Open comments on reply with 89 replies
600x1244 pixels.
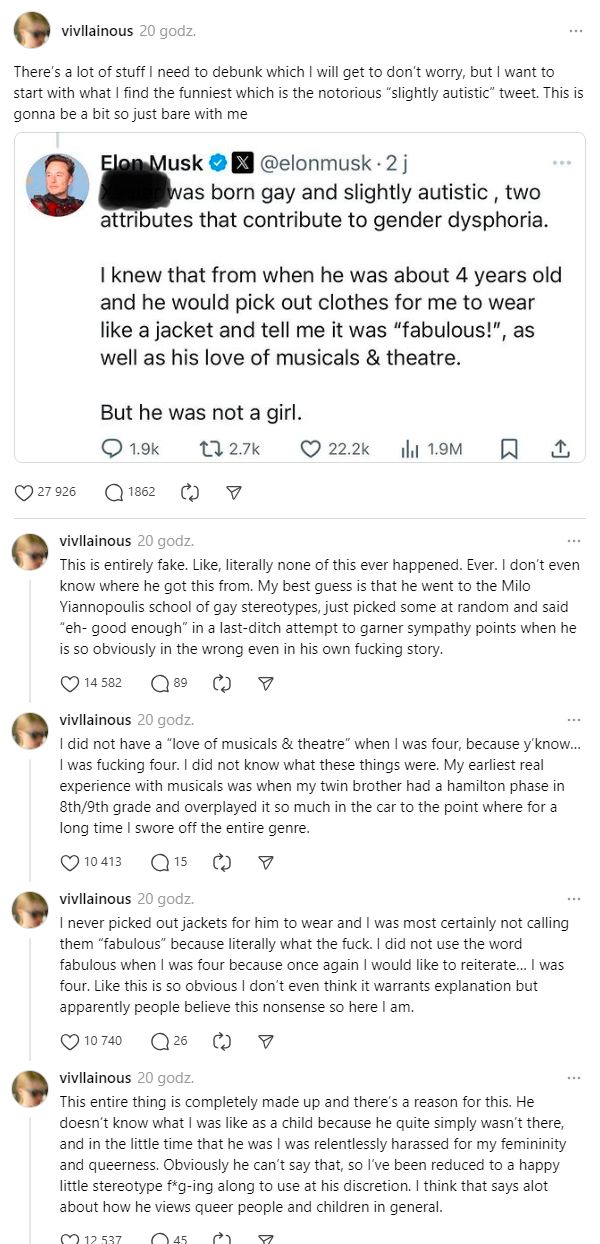tap(158, 683)
